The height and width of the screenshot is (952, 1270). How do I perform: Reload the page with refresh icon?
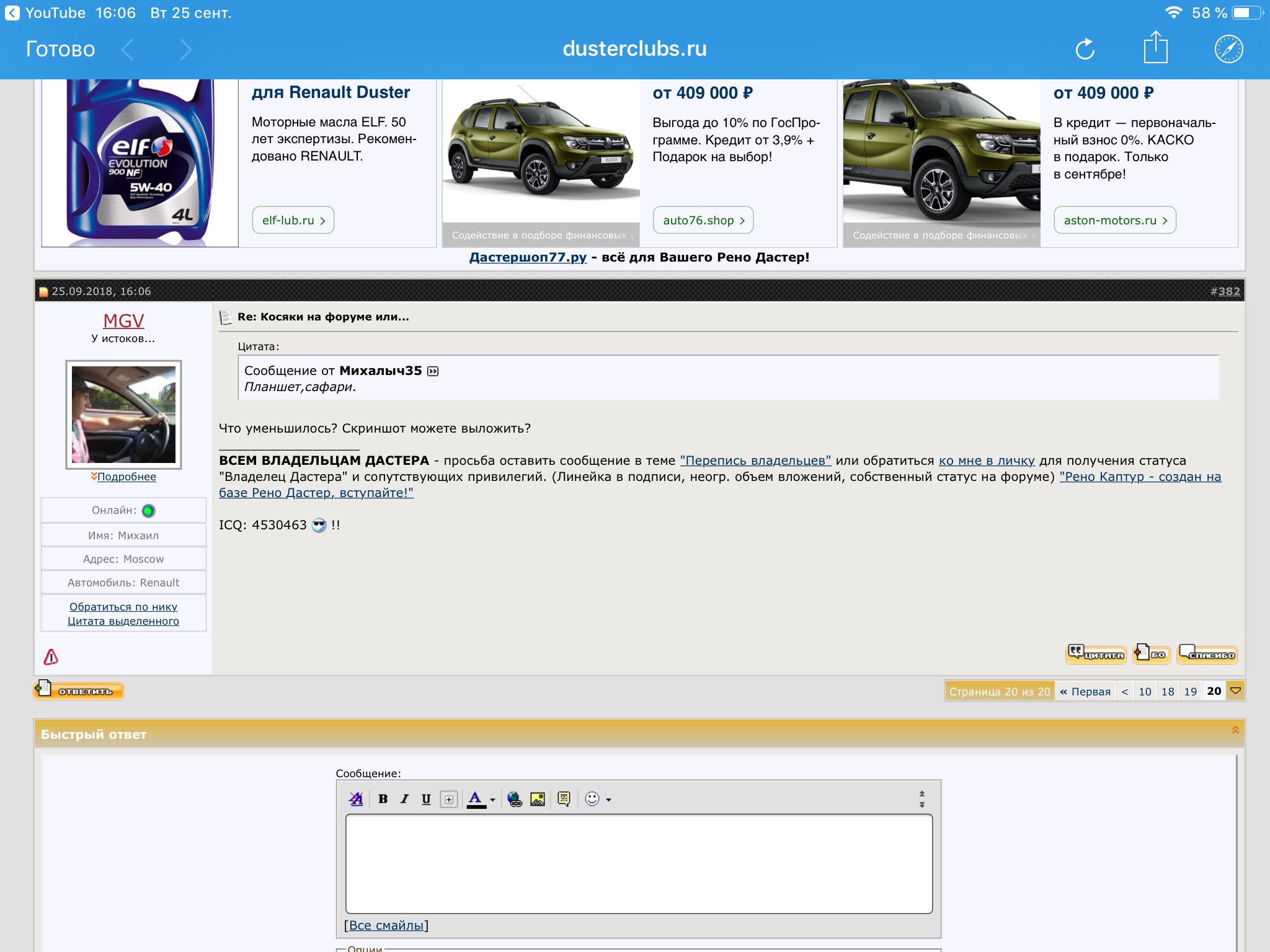click(x=1085, y=49)
